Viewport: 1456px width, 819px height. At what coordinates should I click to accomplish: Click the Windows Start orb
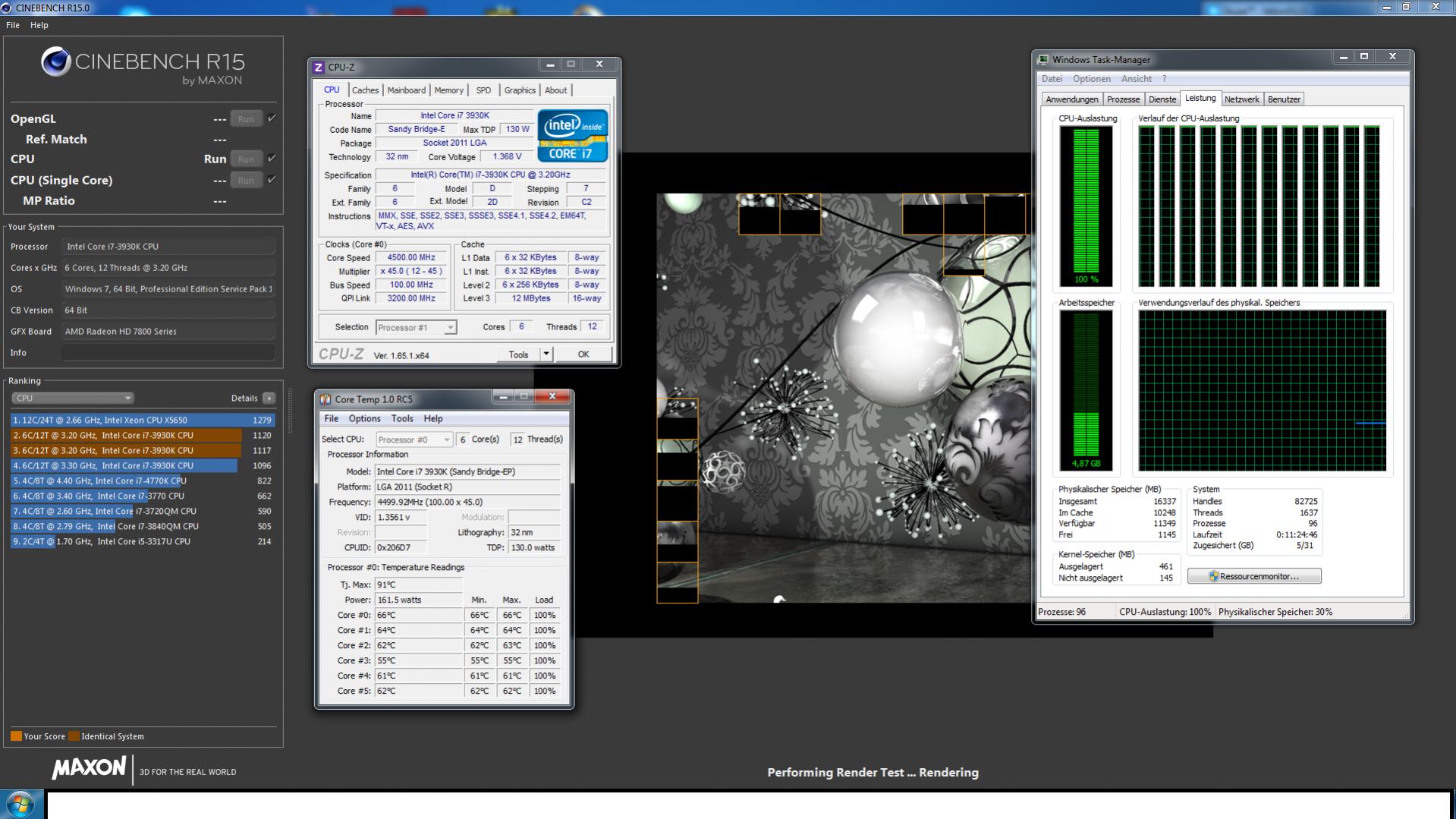20,805
